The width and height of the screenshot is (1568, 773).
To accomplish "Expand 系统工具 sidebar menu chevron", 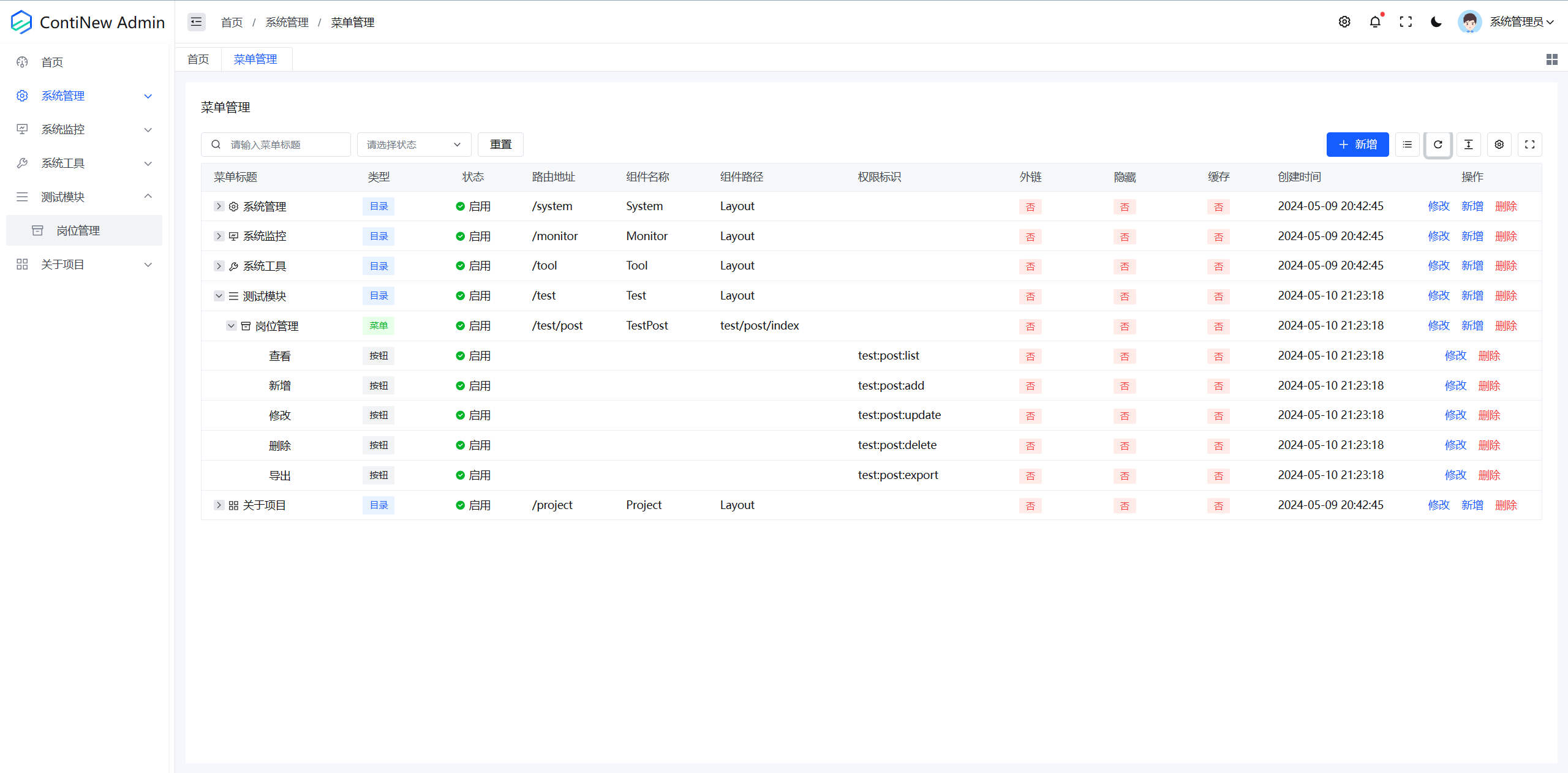I will tap(148, 163).
